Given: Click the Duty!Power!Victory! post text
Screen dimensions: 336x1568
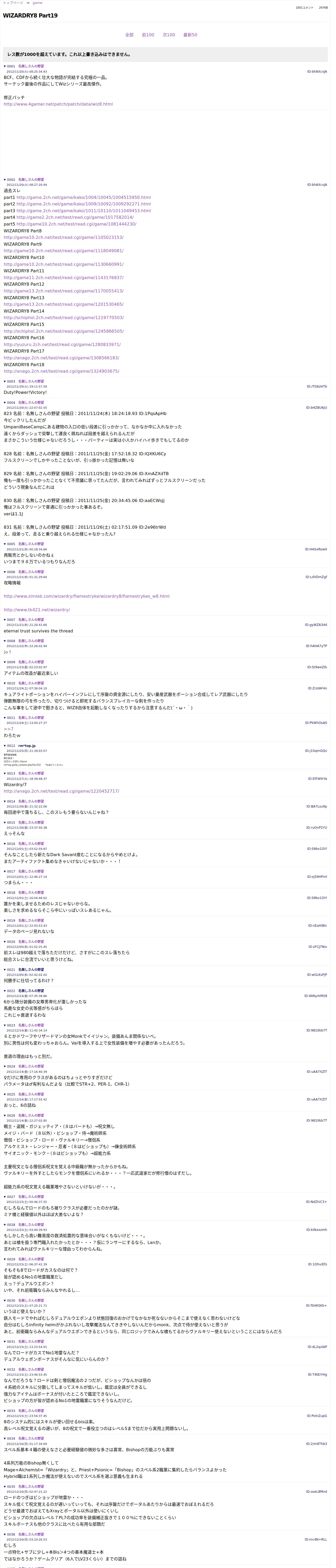Looking at the screenshot, I should [25, 393].
